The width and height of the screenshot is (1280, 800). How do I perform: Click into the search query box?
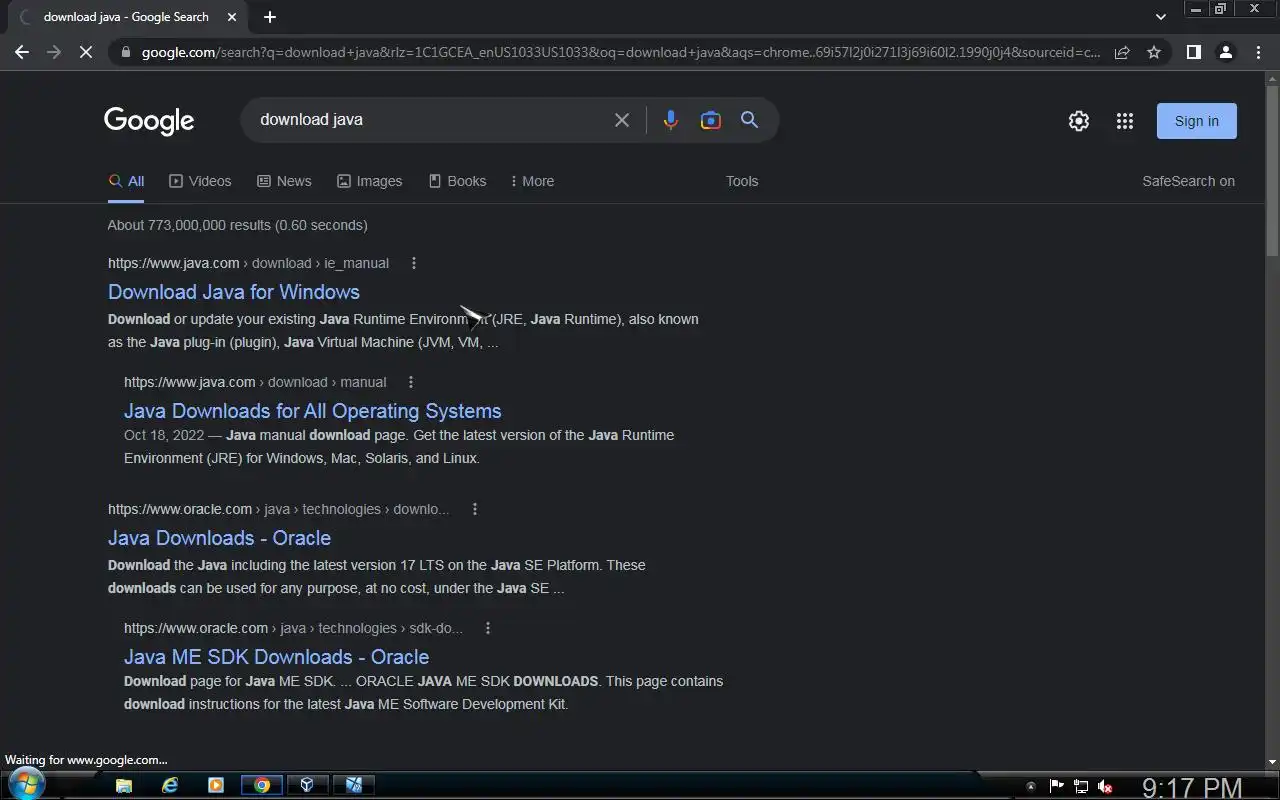[430, 120]
